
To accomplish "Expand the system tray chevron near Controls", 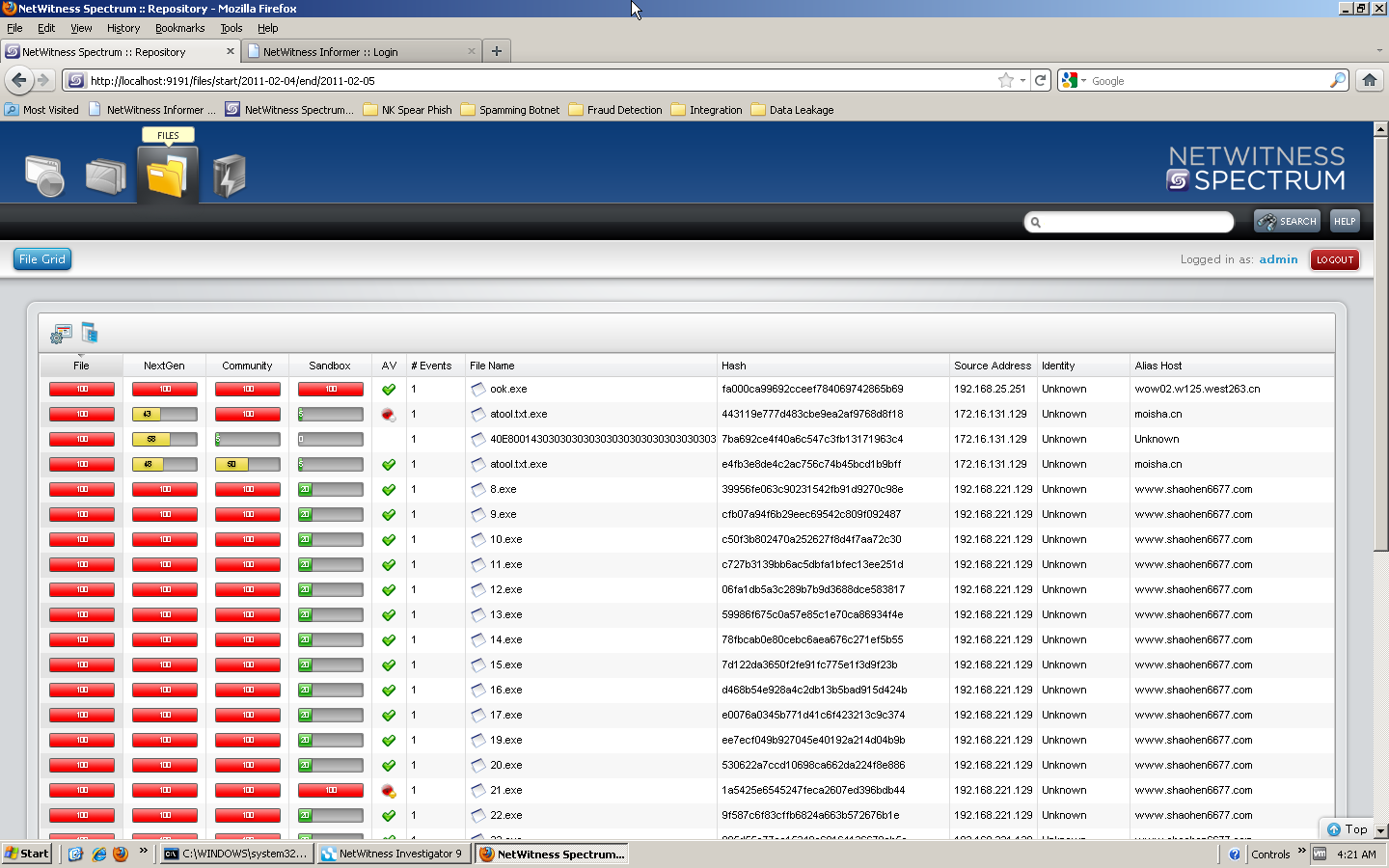I will pyautogui.click(x=1301, y=851).
